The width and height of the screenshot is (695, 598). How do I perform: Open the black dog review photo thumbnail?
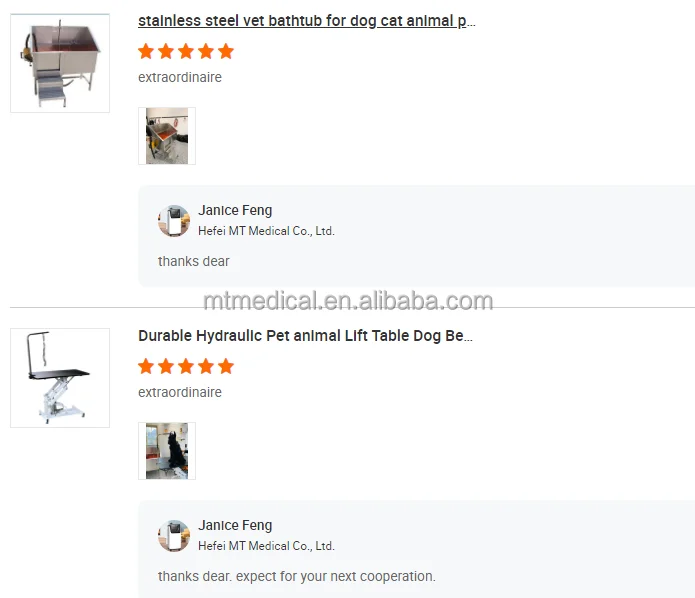point(167,451)
